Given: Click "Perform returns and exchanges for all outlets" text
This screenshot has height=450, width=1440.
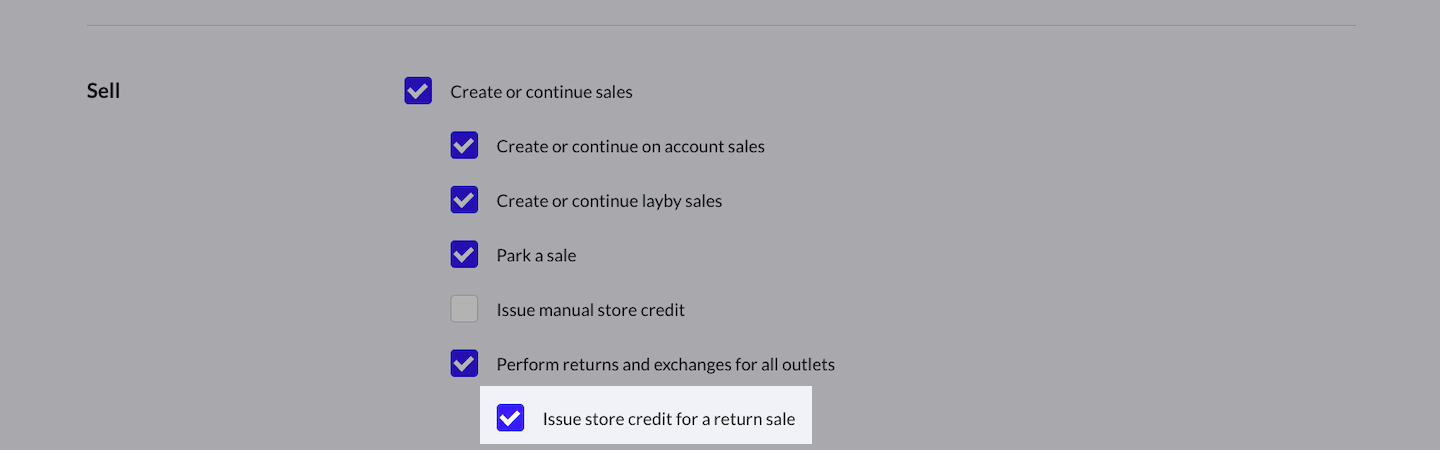Looking at the screenshot, I should [665, 365].
